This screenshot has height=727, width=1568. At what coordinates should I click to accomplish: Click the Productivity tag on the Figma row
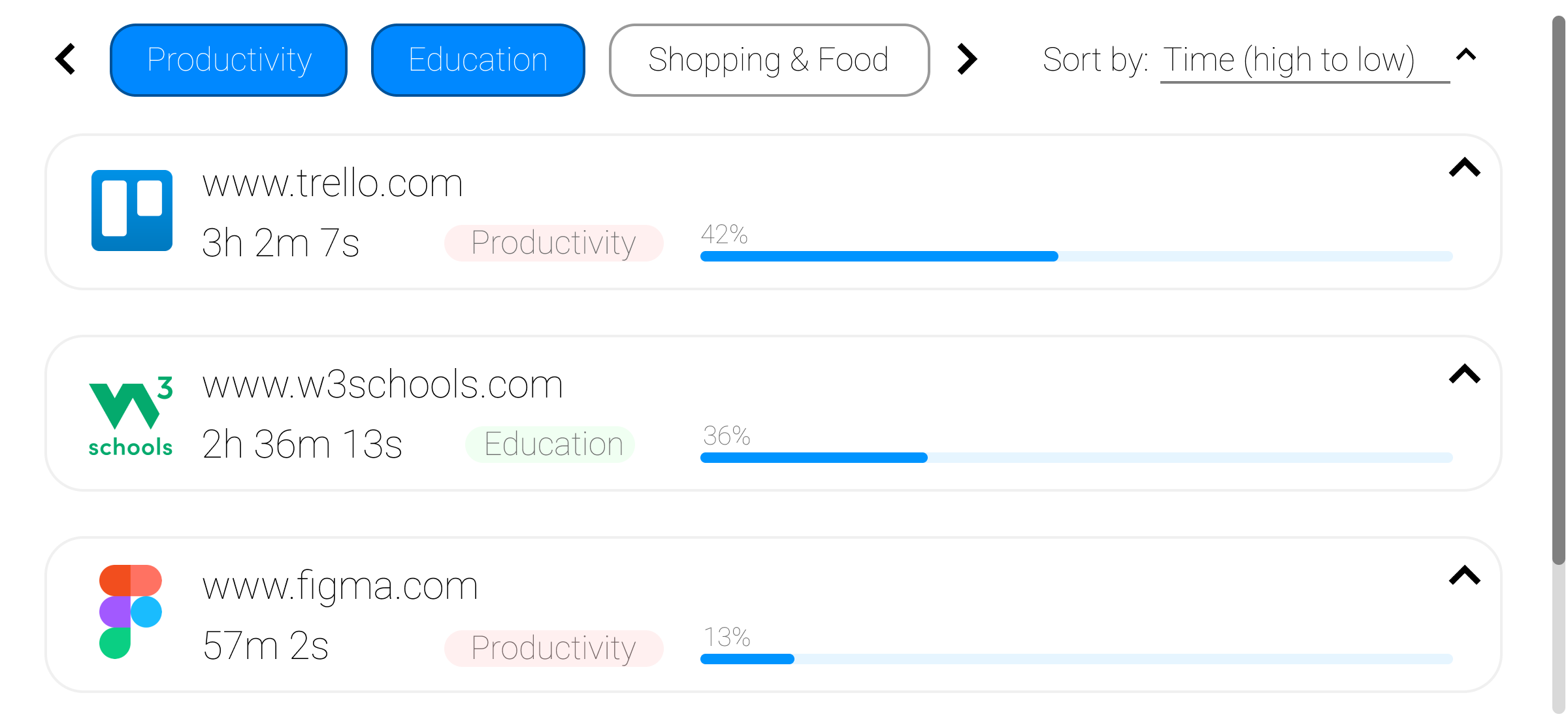click(x=553, y=649)
